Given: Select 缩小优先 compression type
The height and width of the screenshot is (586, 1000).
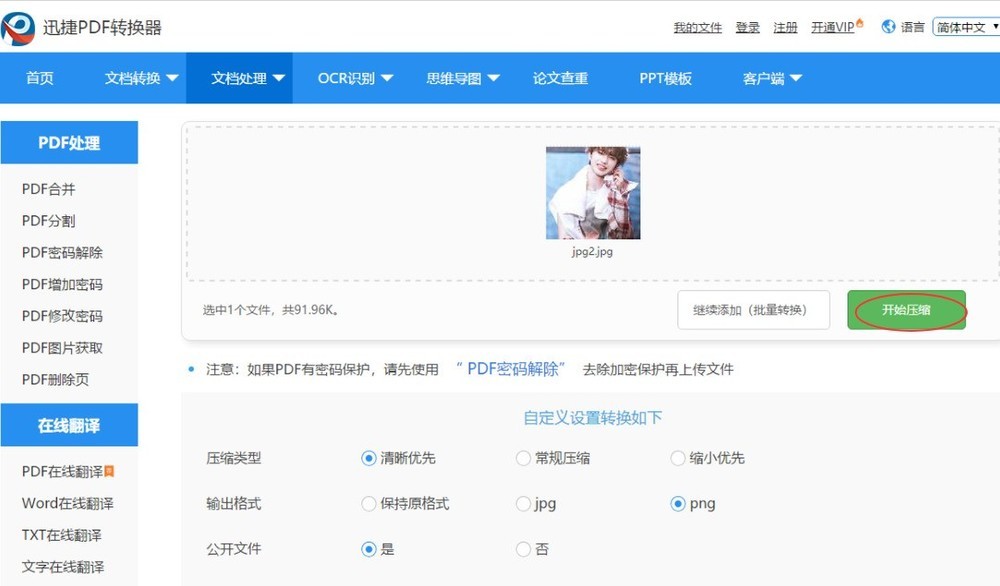Looking at the screenshot, I should [x=677, y=458].
